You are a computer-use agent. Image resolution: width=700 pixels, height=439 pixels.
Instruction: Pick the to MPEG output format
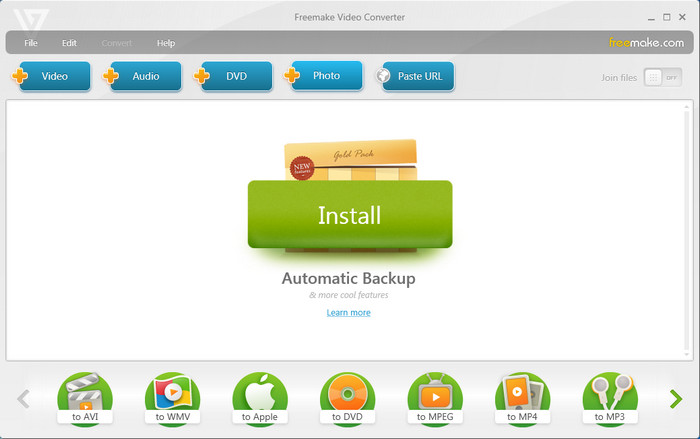[435, 399]
